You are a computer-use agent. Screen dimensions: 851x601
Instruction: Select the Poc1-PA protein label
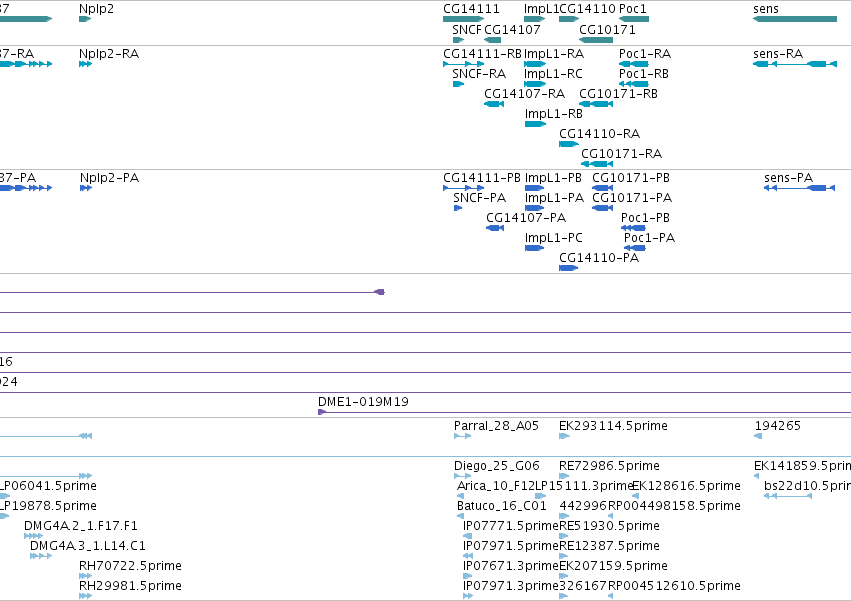[x=650, y=237]
